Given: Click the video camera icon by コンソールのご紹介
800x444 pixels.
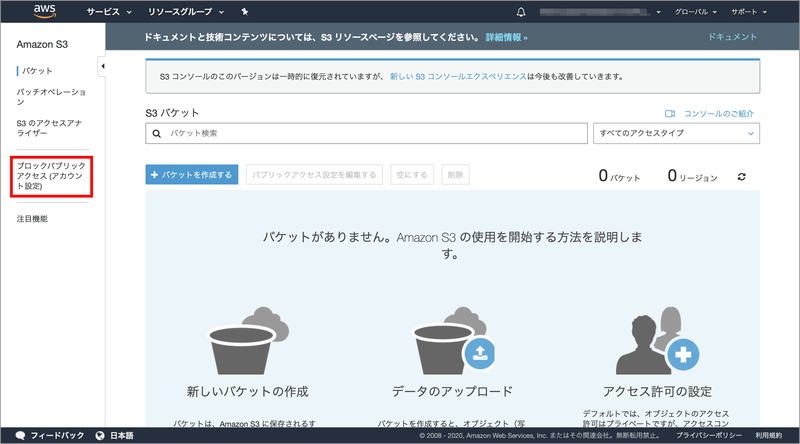Looking at the screenshot, I should [x=670, y=113].
